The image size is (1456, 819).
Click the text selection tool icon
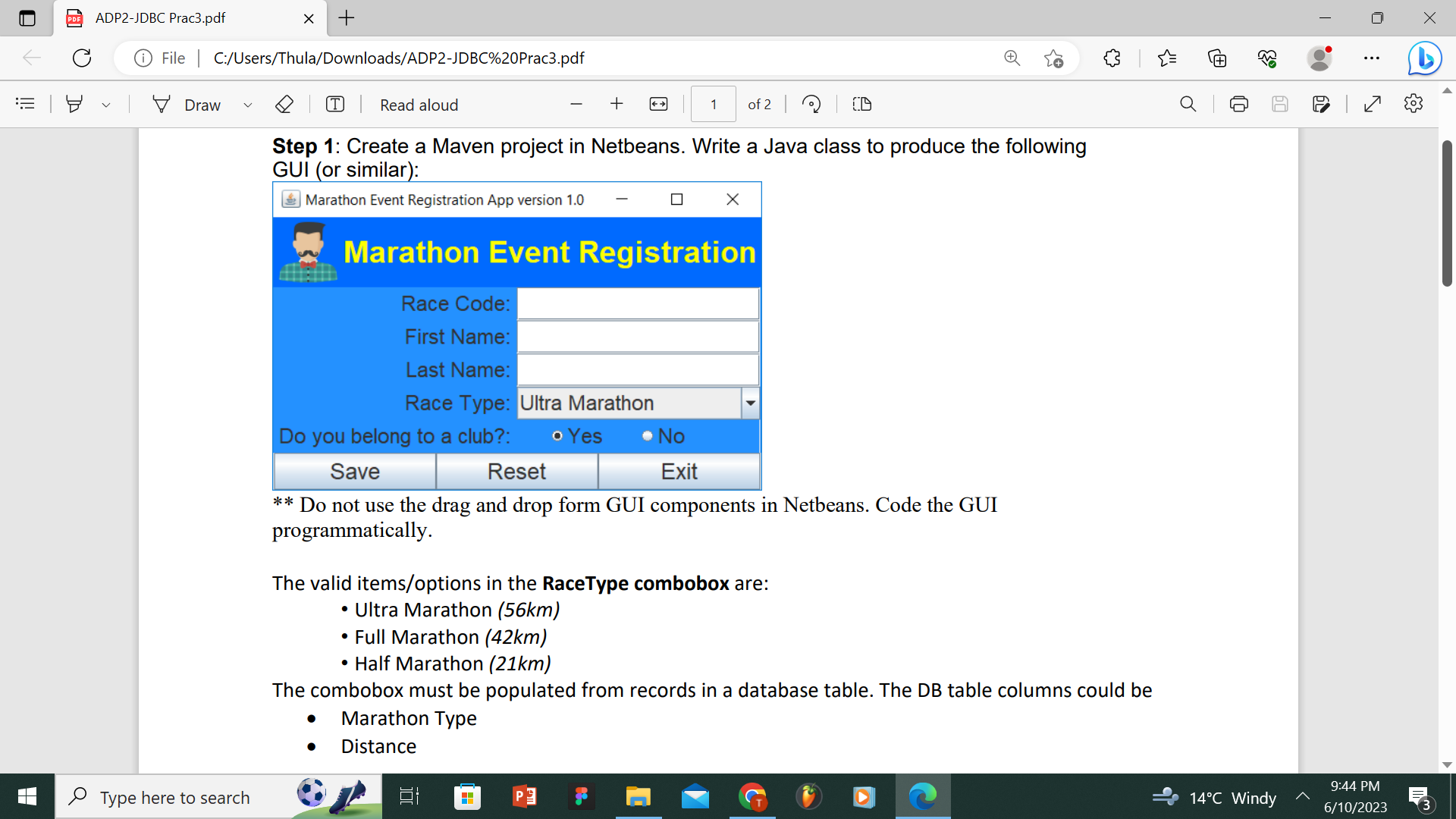point(336,104)
